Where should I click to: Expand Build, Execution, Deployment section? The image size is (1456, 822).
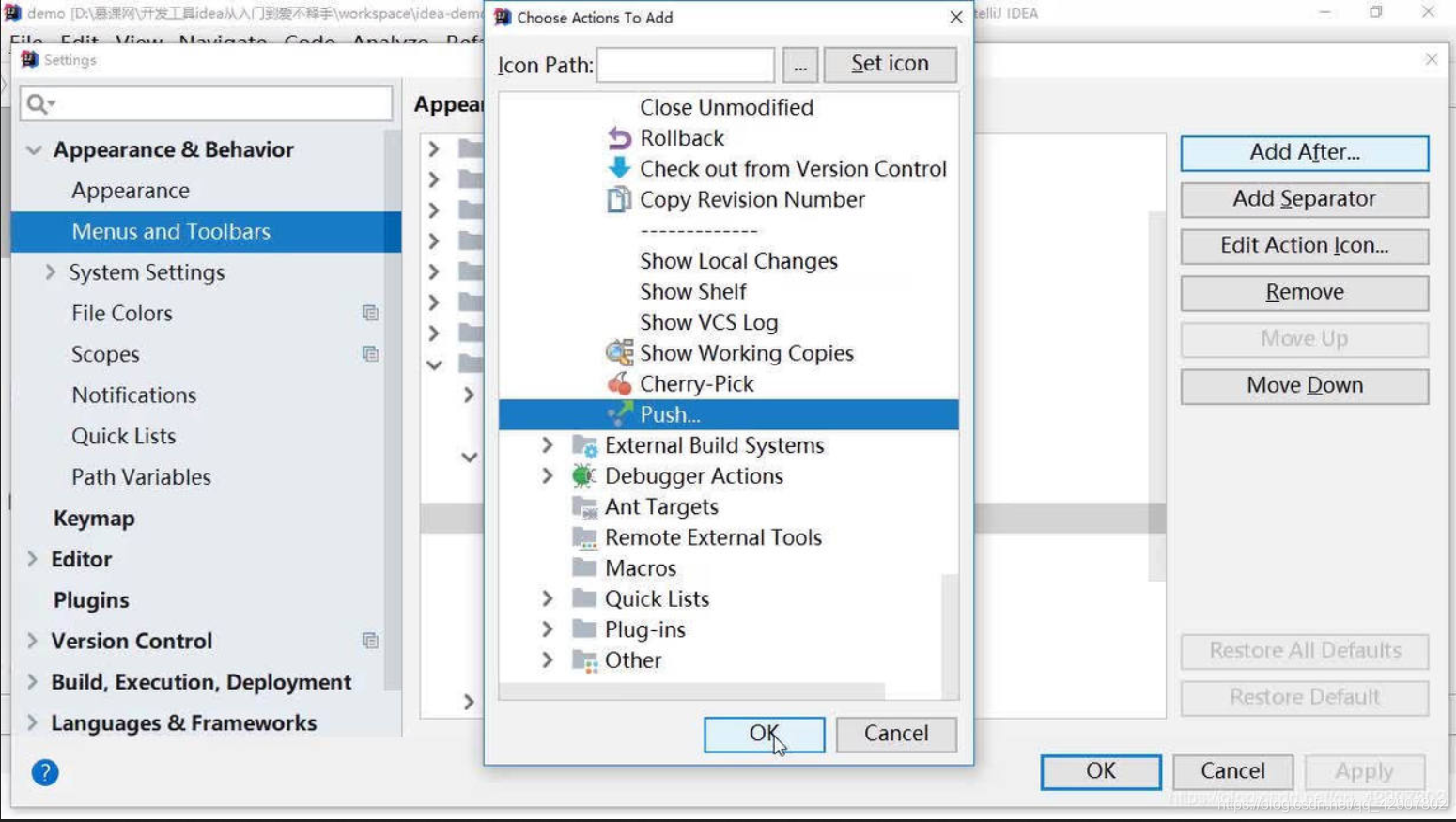point(32,682)
